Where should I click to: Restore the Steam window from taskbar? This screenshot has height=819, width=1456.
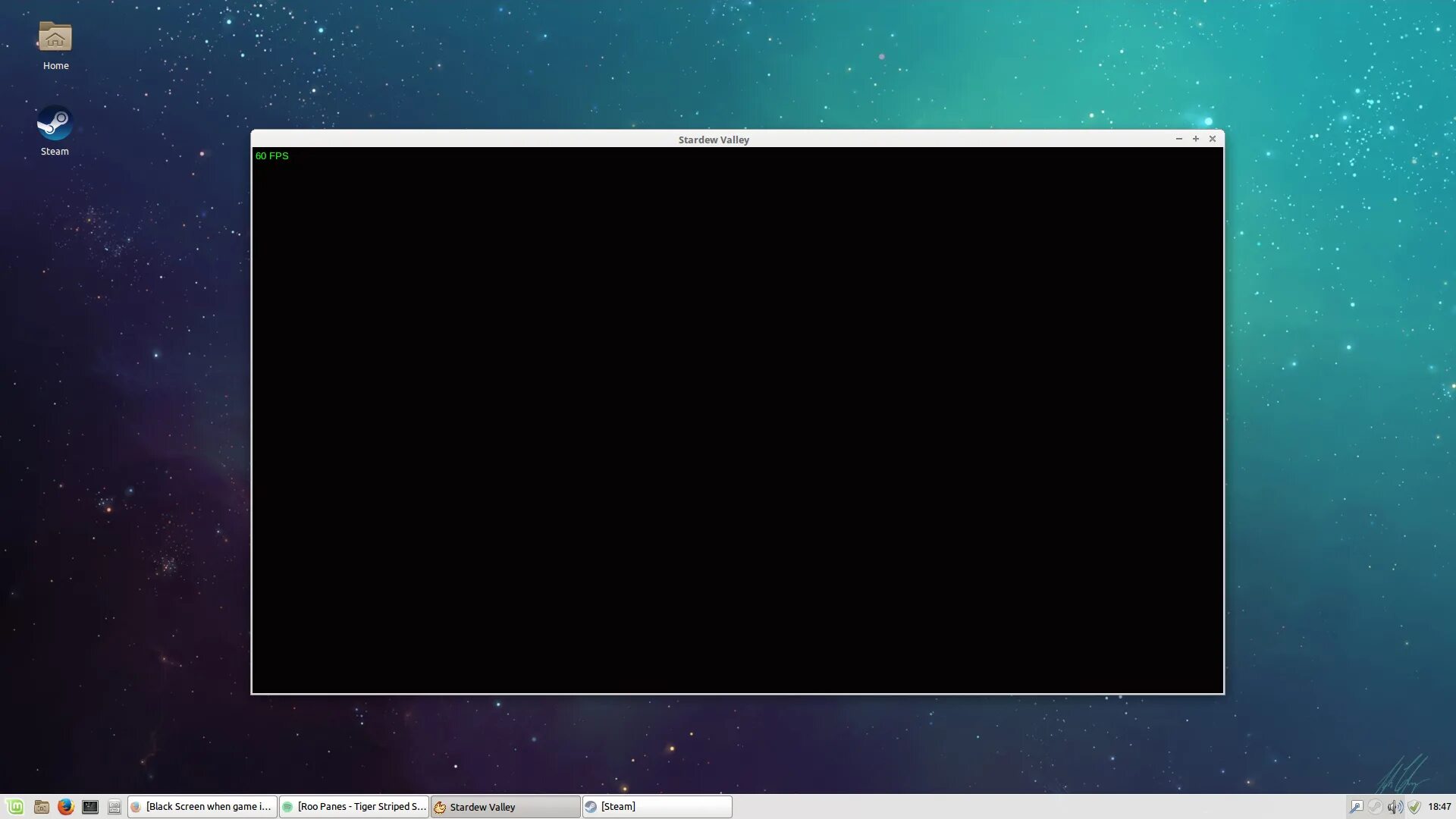(657, 807)
